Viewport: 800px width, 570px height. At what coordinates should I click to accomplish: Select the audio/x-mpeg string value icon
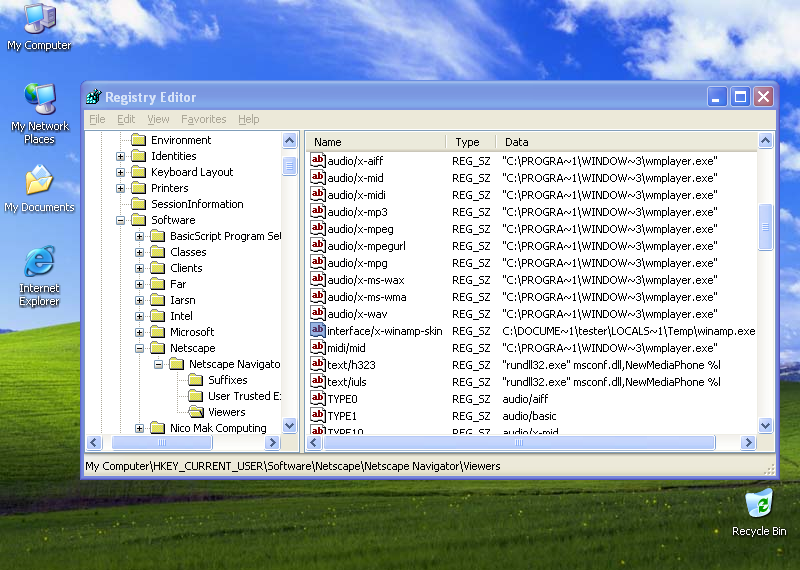(x=318, y=229)
